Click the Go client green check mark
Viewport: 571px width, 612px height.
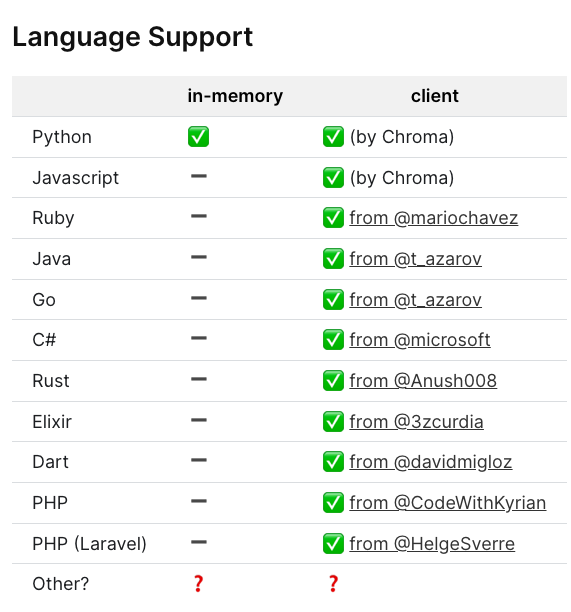tap(333, 299)
